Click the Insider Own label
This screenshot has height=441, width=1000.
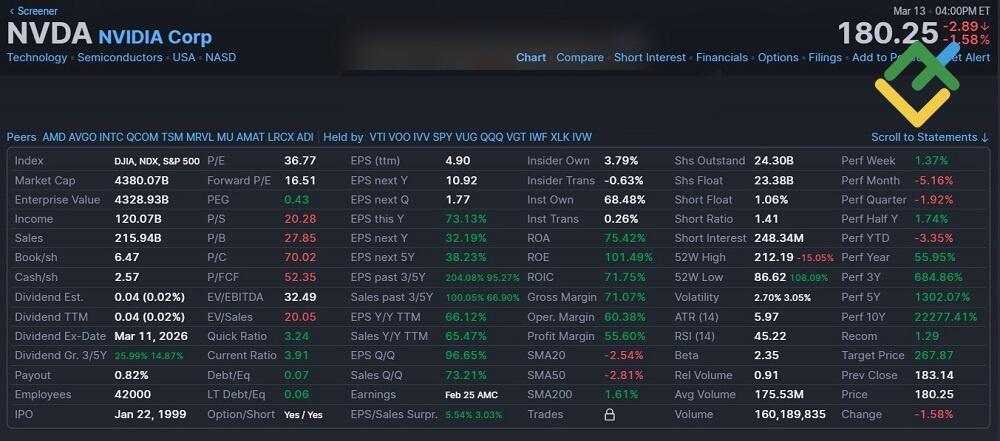(x=558, y=161)
